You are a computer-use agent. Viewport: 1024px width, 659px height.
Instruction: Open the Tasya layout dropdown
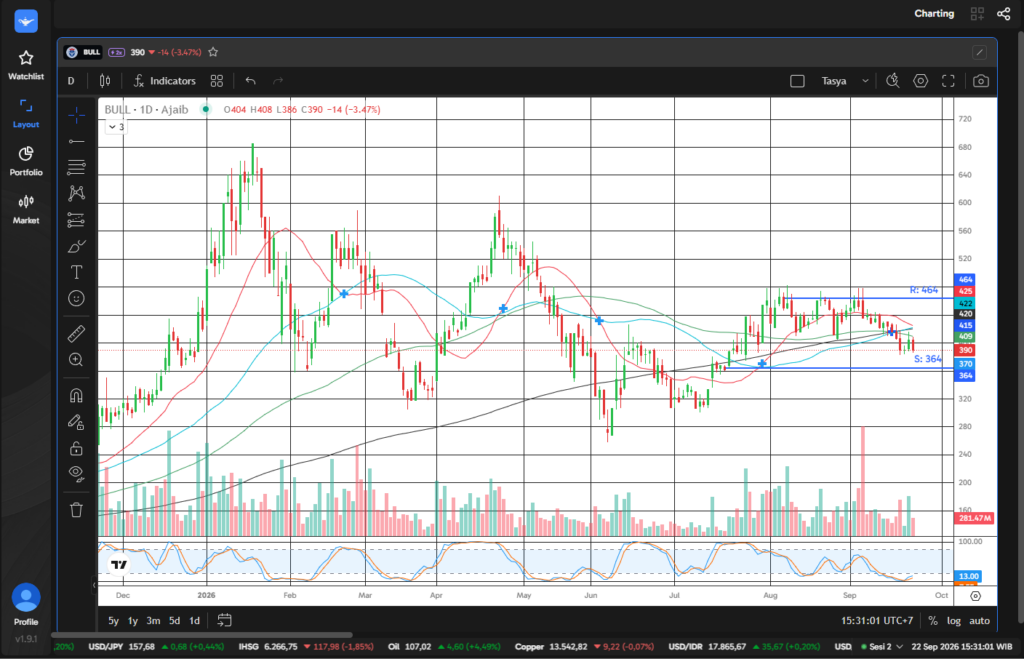[x=845, y=81]
